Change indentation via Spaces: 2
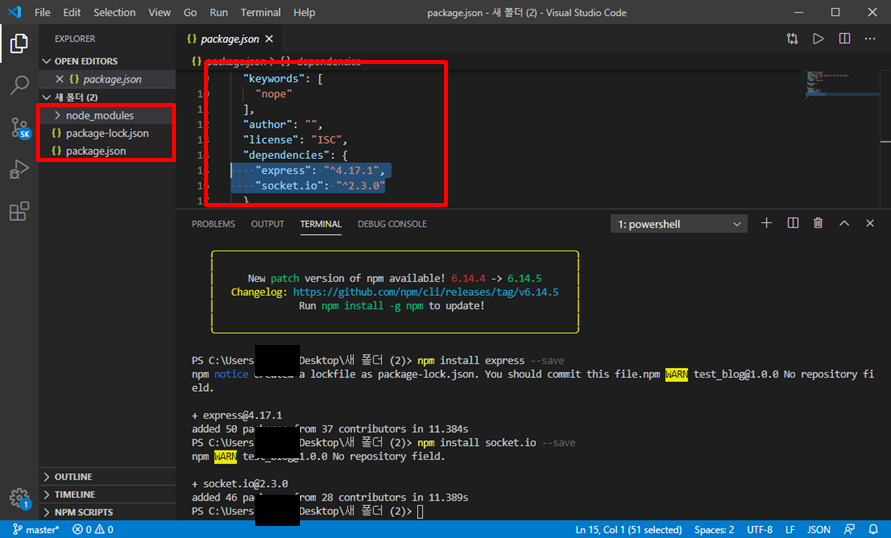This screenshot has height=538, width=891. point(714,529)
